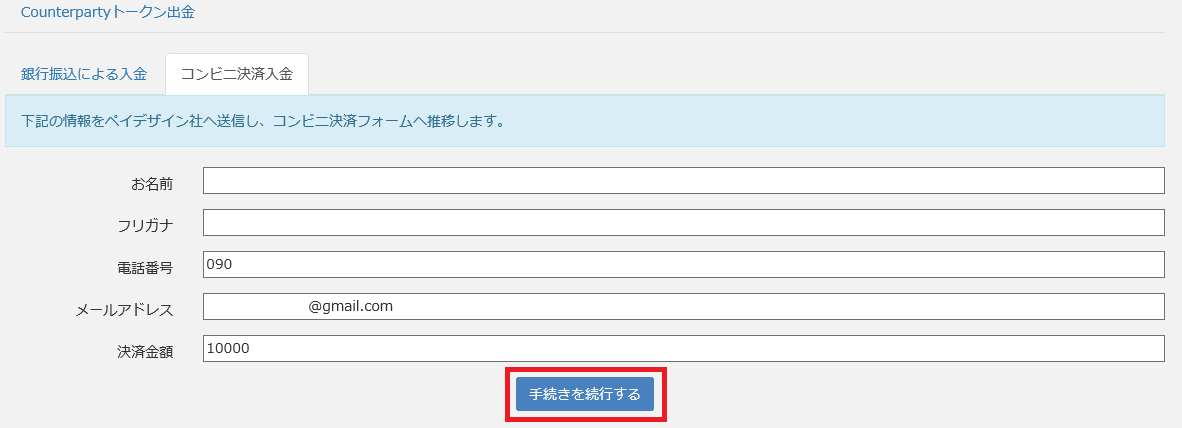This screenshot has width=1182, height=428.
Task: Click the 10000 value in amount field
Action: (x=227, y=348)
